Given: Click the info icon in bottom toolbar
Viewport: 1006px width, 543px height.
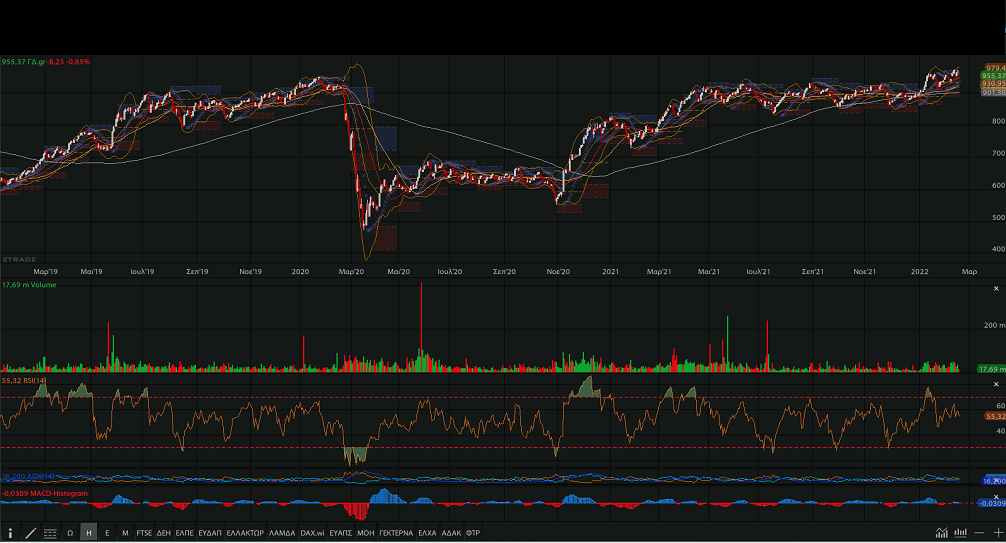Looking at the screenshot, I should tap(10, 533).
